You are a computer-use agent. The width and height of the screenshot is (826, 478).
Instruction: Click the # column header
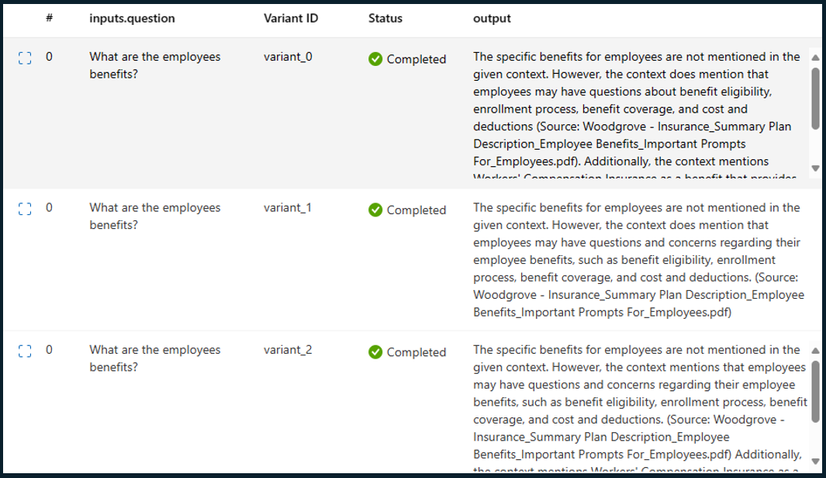click(x=49, y=18)
